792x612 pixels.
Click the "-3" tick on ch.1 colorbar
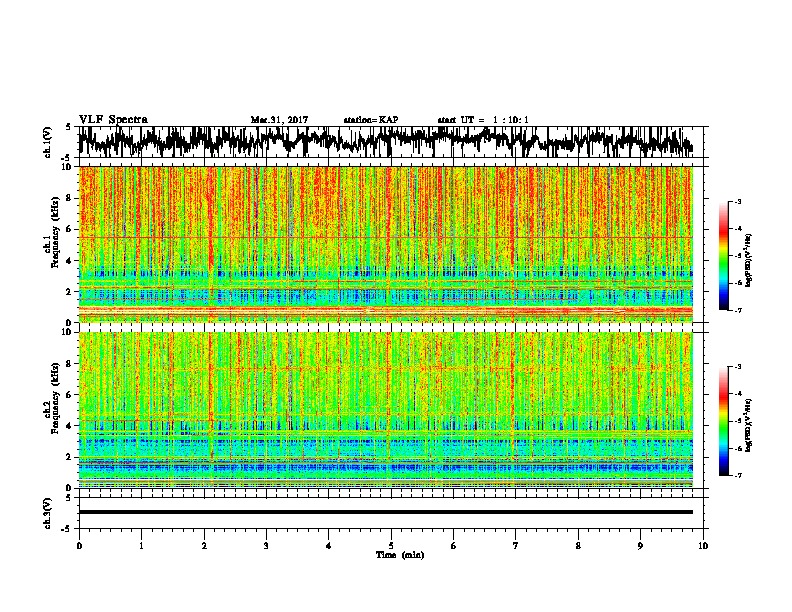pyautogui.click(x=737, y=202)
